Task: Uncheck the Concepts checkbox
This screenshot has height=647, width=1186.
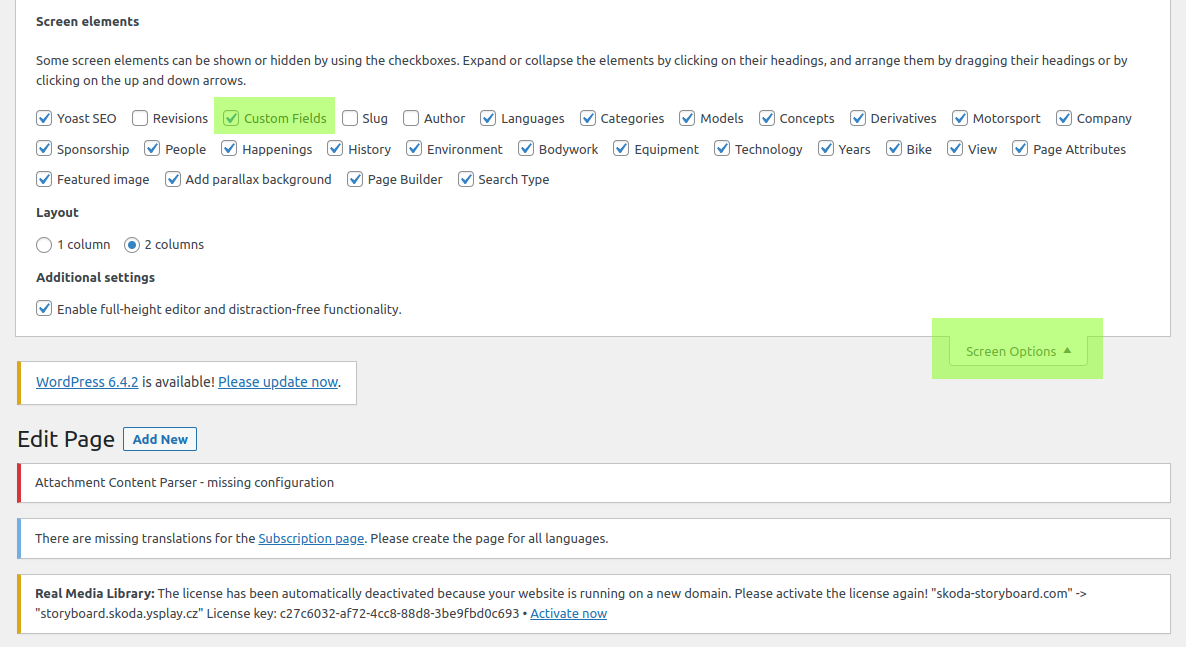Action: click(x=767, y=118)
